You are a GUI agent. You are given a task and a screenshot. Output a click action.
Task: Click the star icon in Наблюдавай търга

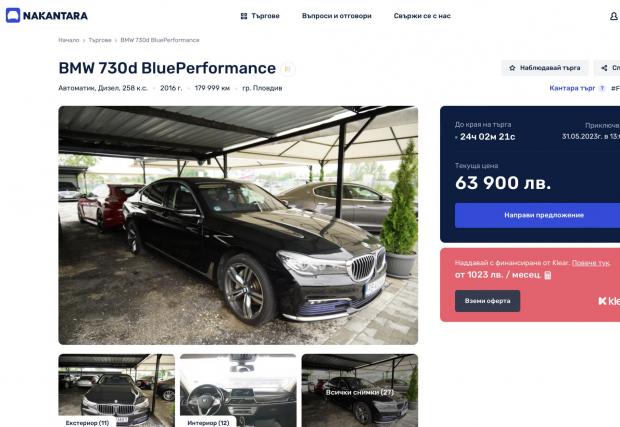[512, 68]
